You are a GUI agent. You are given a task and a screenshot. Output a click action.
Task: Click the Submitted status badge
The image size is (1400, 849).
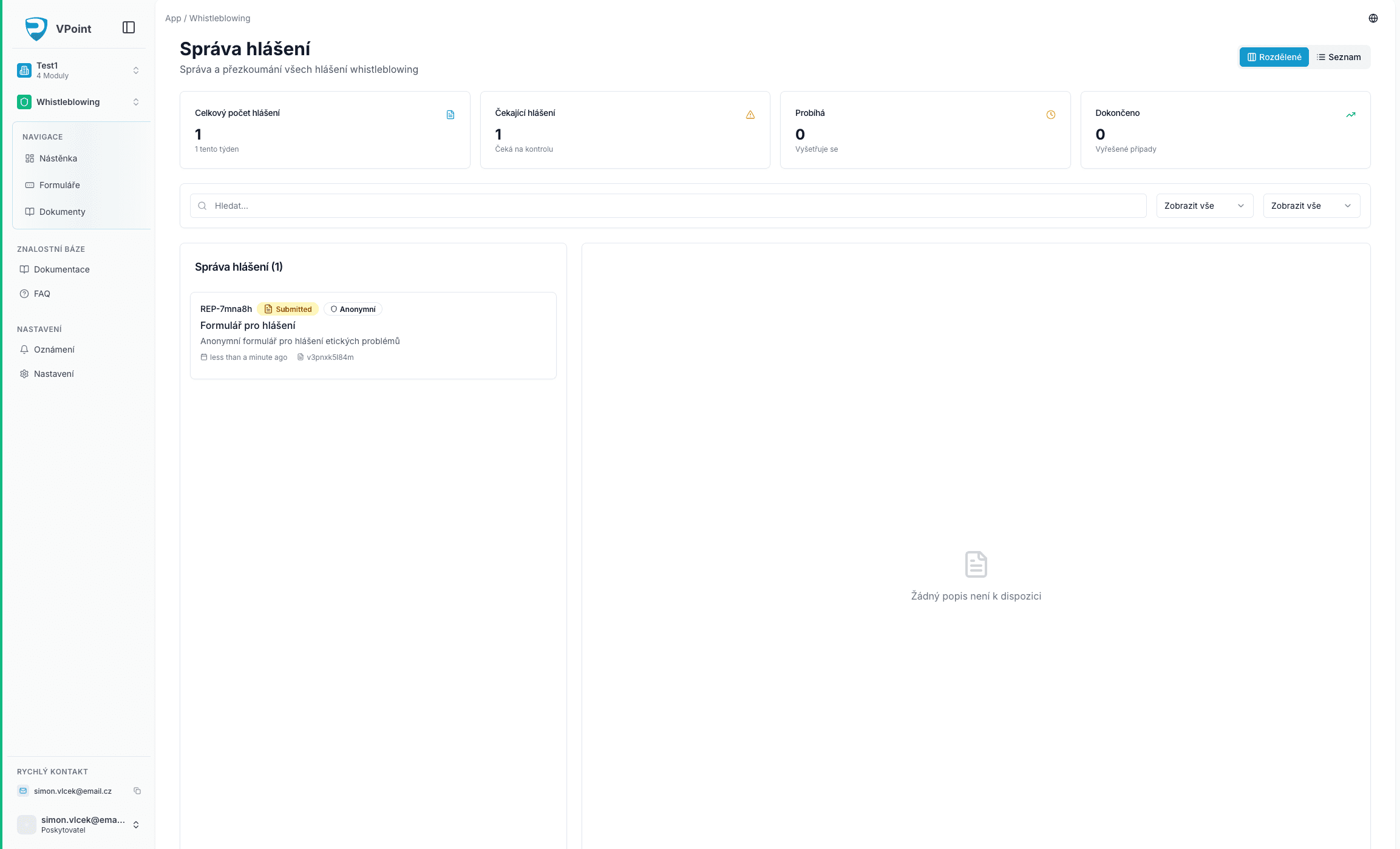[288, 309]
